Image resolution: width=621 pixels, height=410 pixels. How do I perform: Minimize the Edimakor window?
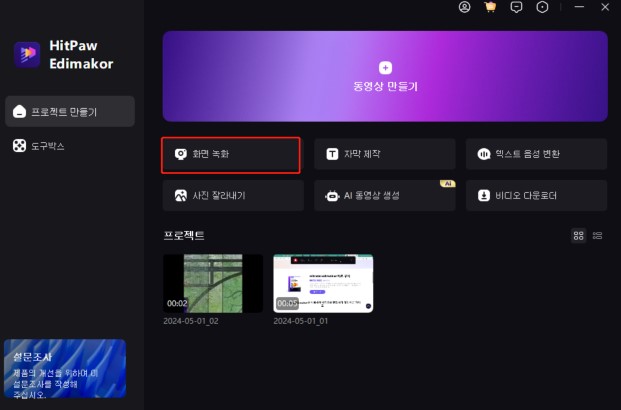tap(579, 7)
